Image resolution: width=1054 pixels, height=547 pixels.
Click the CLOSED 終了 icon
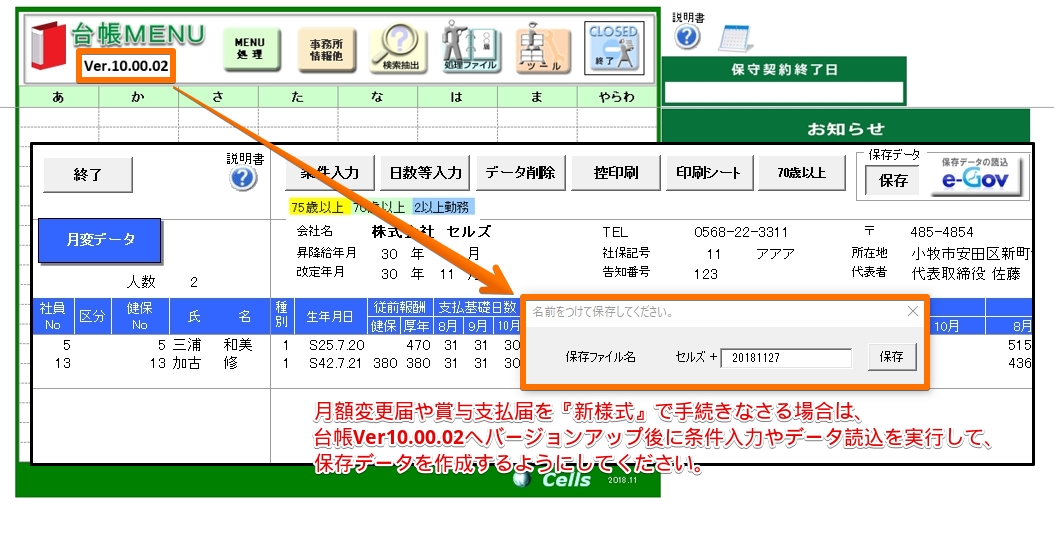tap(613, 47)
